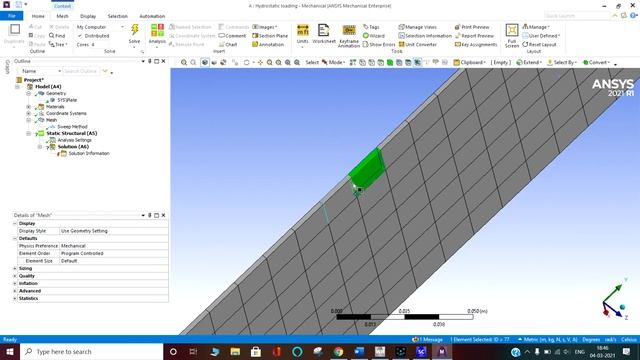This screenshot has width=640, height=360.
Task: Open the My Computer solve dropdown
Action: [100, 27]
